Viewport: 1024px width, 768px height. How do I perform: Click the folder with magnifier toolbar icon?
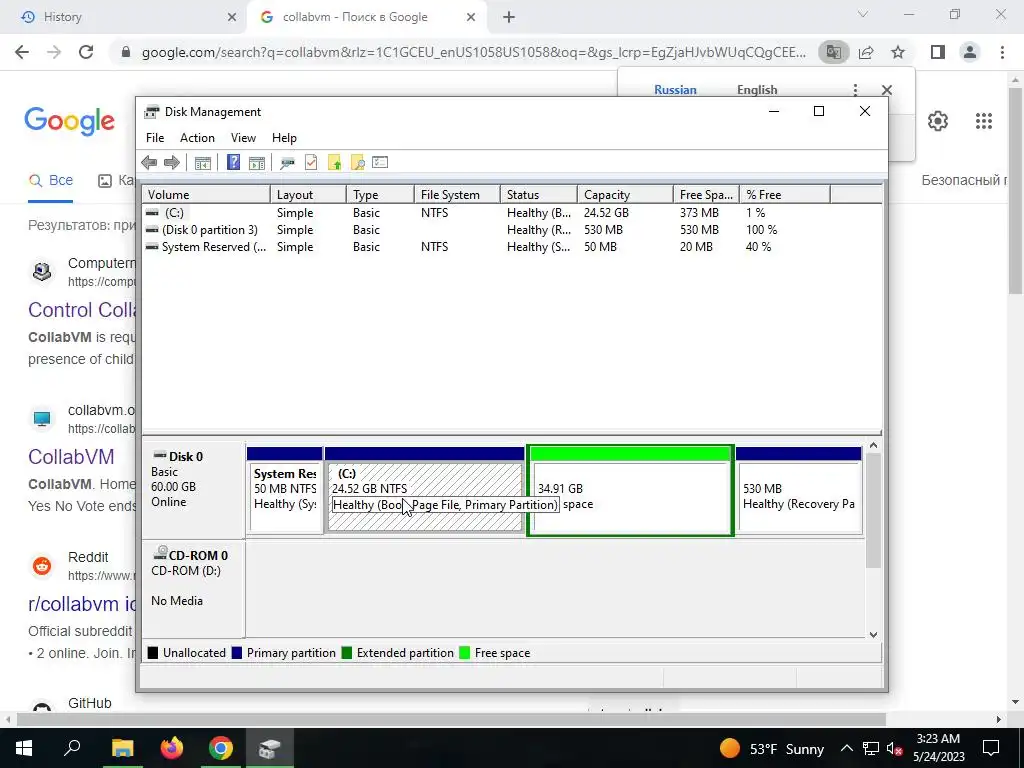[x=357, y=163]
